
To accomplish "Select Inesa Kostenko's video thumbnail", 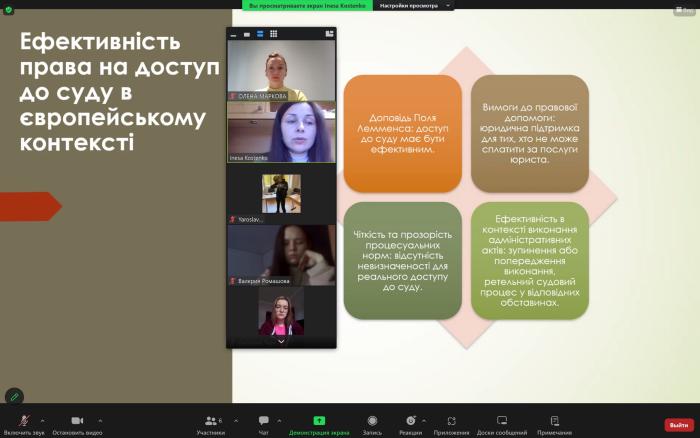I will tap(281, 132).
